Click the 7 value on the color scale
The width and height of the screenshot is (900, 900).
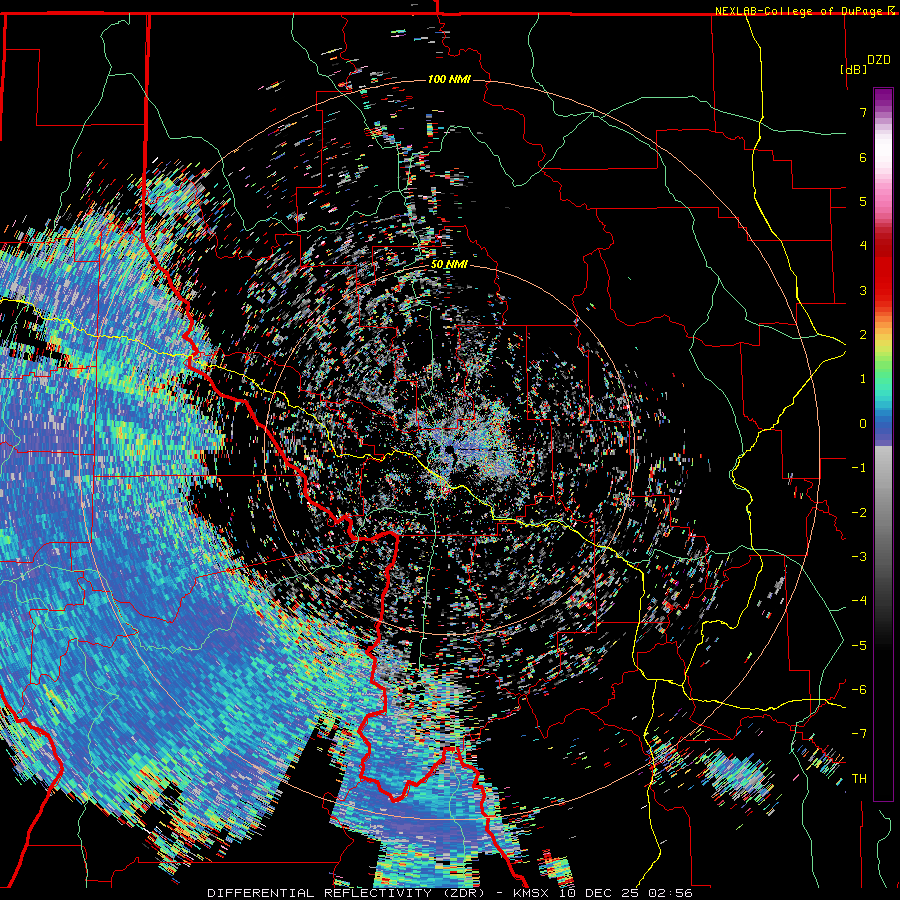coord(863,112)
